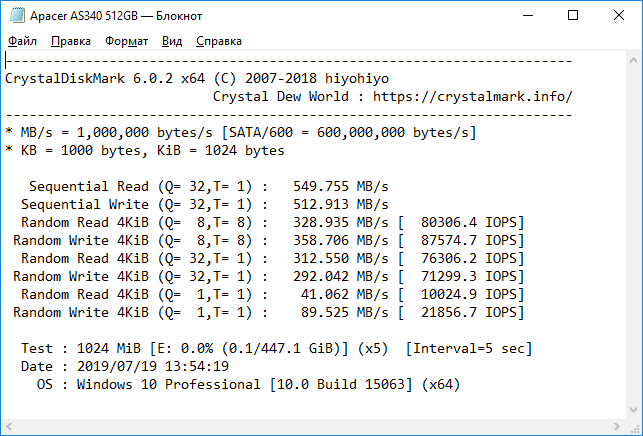This screenshot has width=643, height=436.
Task: Click the vertical scrollbar down arrow
Action: tap(634, 410)
